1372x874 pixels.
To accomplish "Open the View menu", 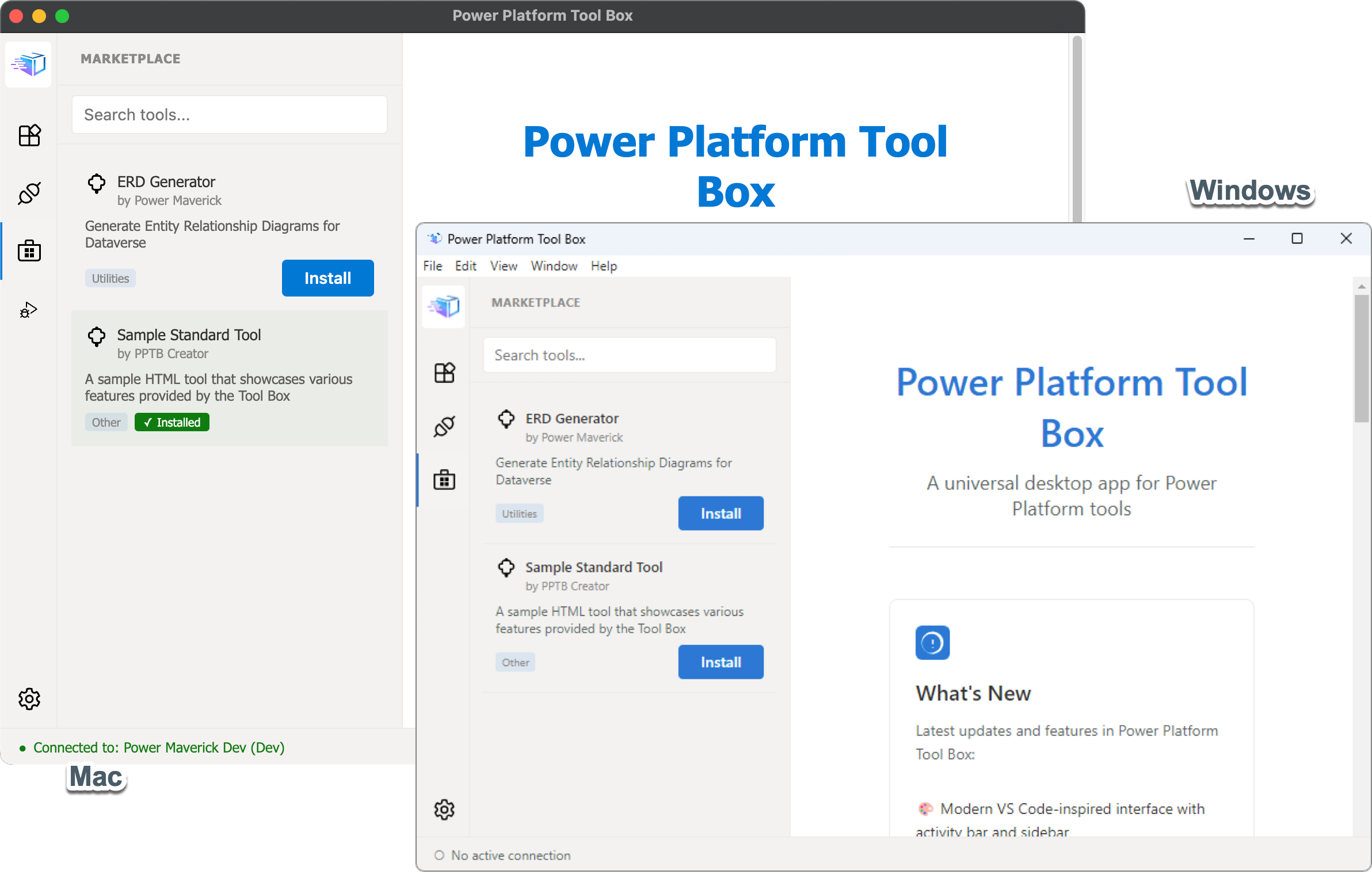I will click(x=504, y=266).
